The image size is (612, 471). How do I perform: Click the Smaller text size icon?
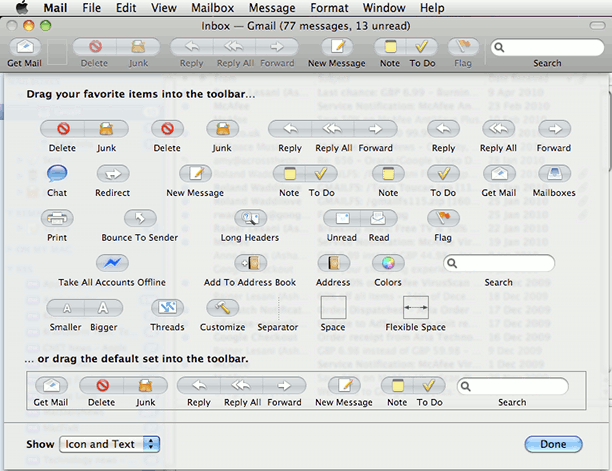pyautogui.click(x=66, y=308)
